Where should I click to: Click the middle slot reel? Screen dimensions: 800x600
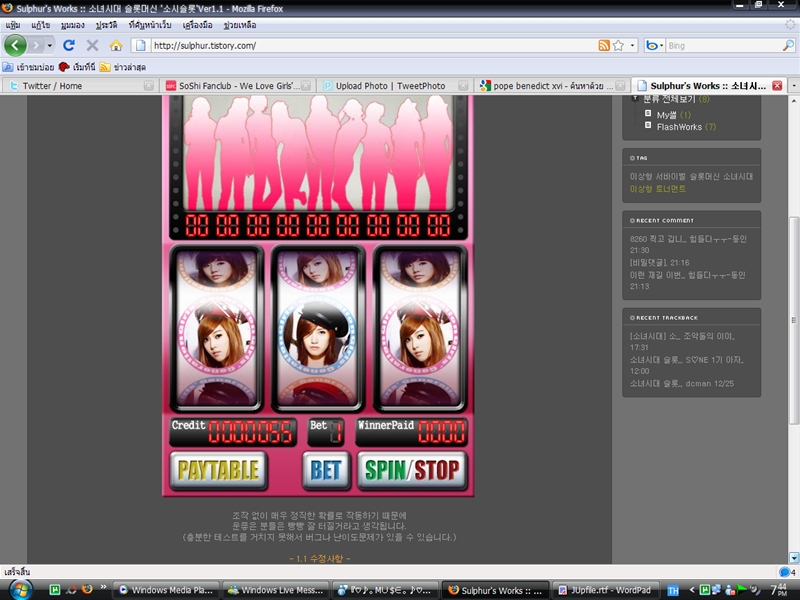317,329
